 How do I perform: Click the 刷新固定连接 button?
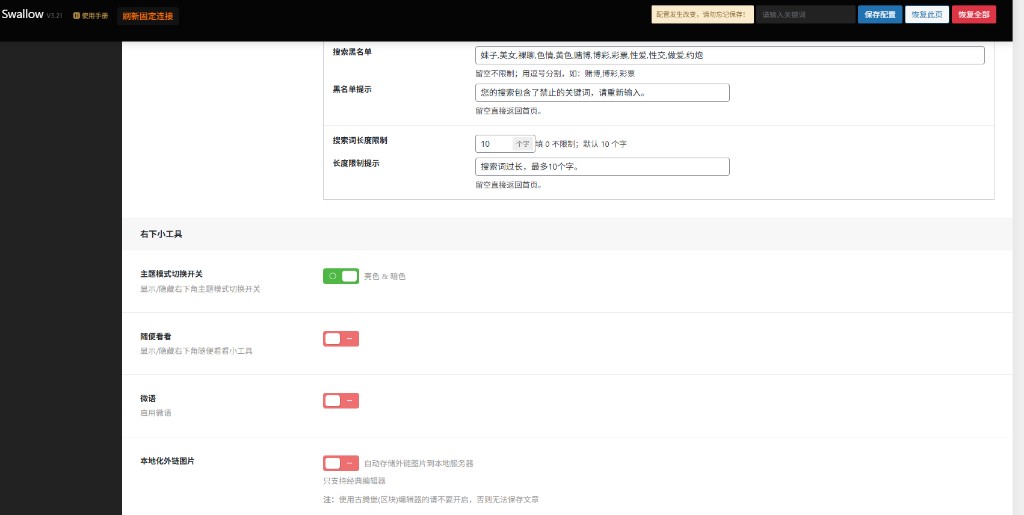[148, 16]
